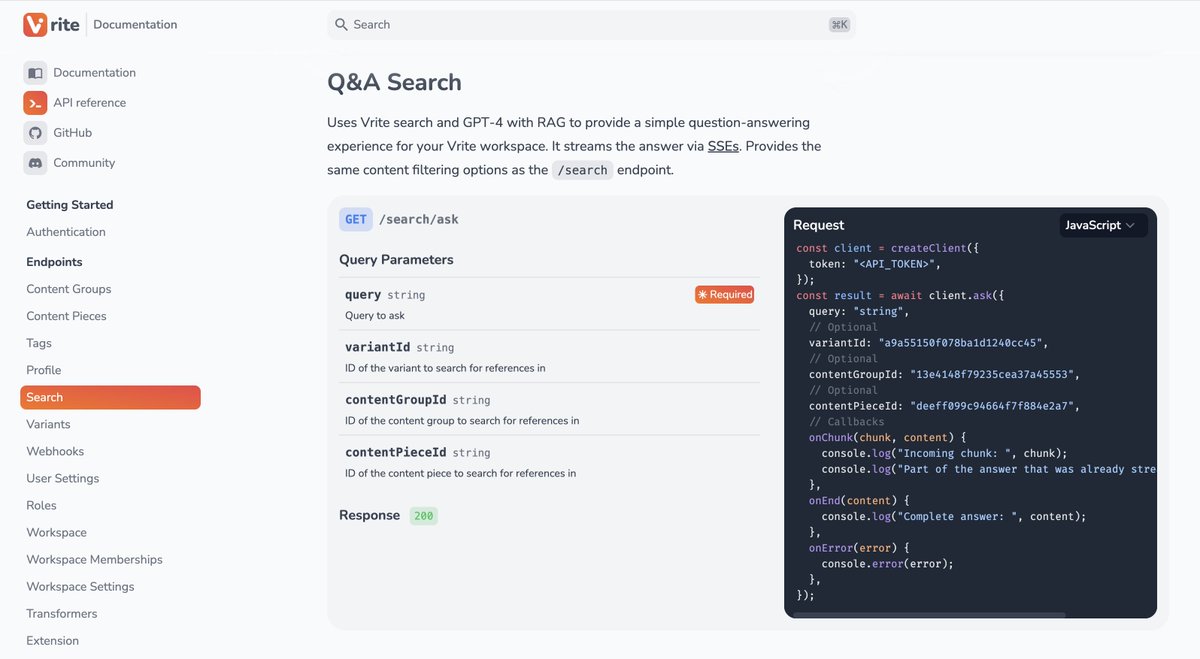Image resolution: width=1200 pixels, height=659 pixels.
Task: Click inside the Search input field
Action: (x=500, y=23)
